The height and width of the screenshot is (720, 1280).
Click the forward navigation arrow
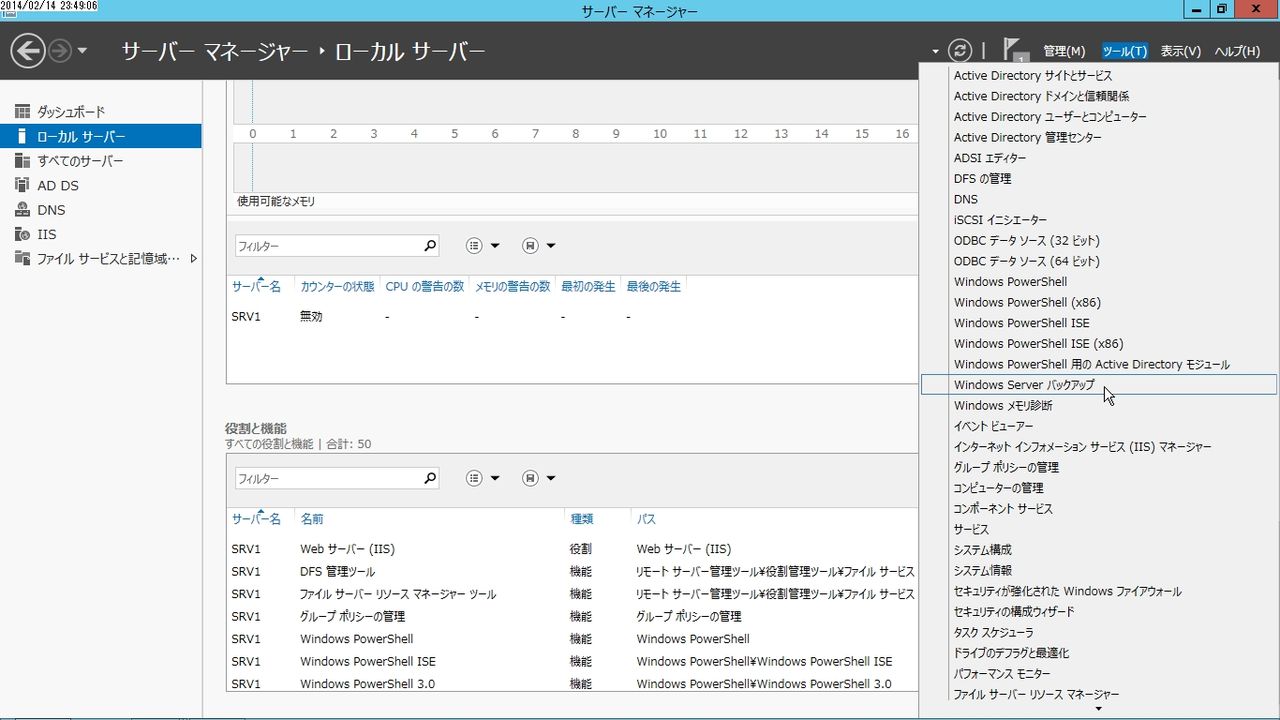click(x=60, y=50)
